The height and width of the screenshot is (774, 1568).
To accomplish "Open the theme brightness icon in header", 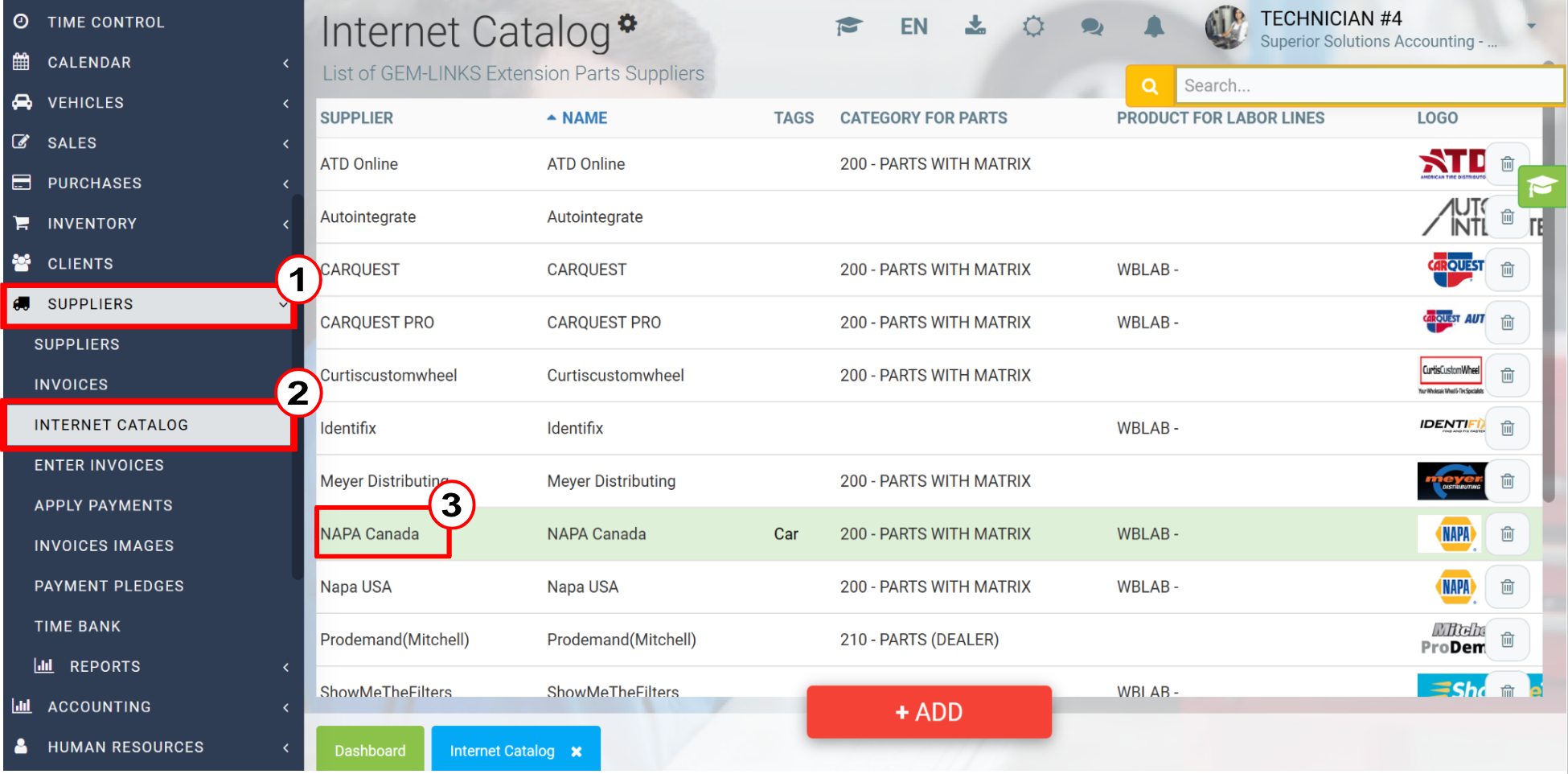I will coord(1033,27).
